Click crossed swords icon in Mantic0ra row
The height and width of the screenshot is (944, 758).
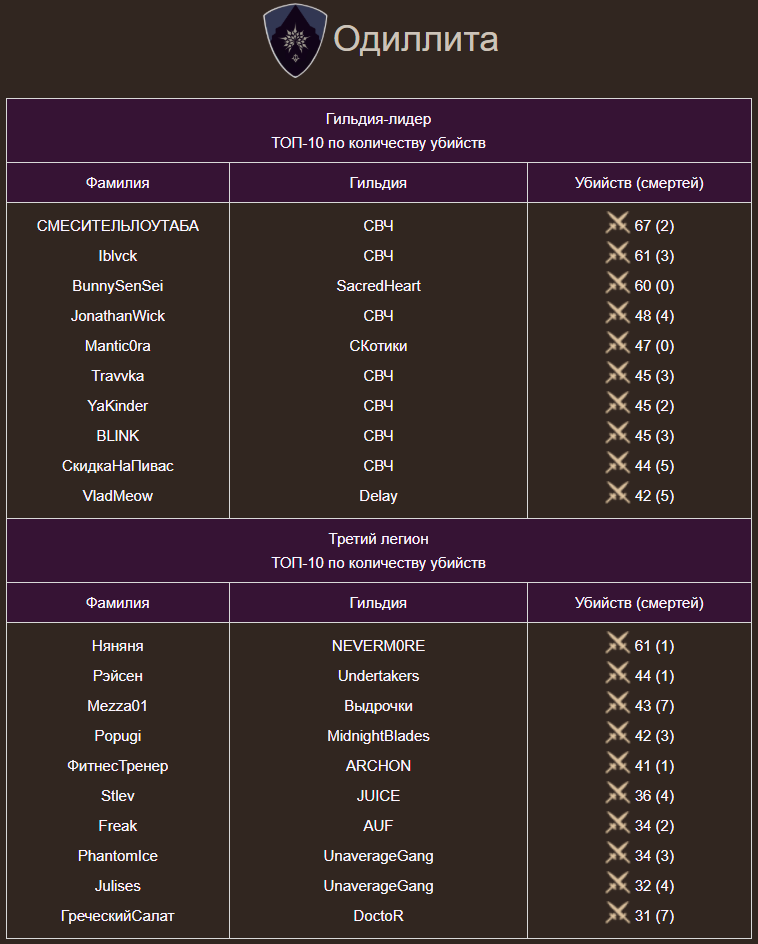[617, 344]
